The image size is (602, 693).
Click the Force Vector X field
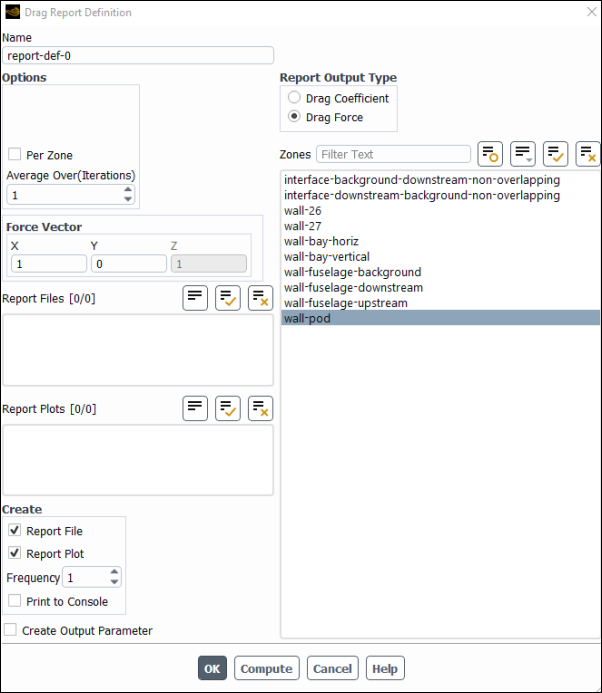[49, 264]
